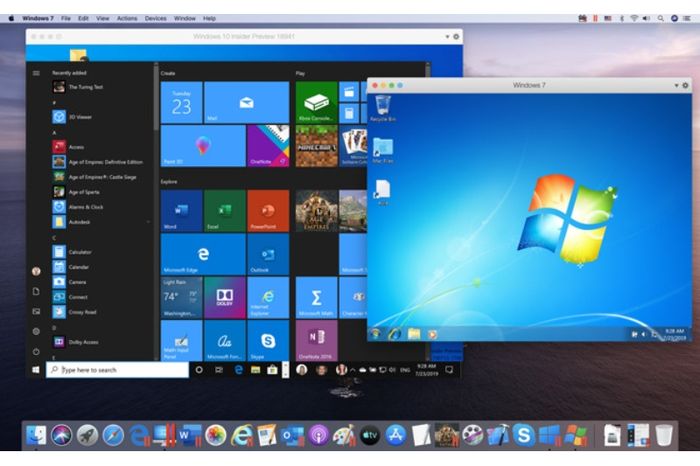Open the Dolby tile
Screen dimensions: 700x466
click(x=225, y=297)
